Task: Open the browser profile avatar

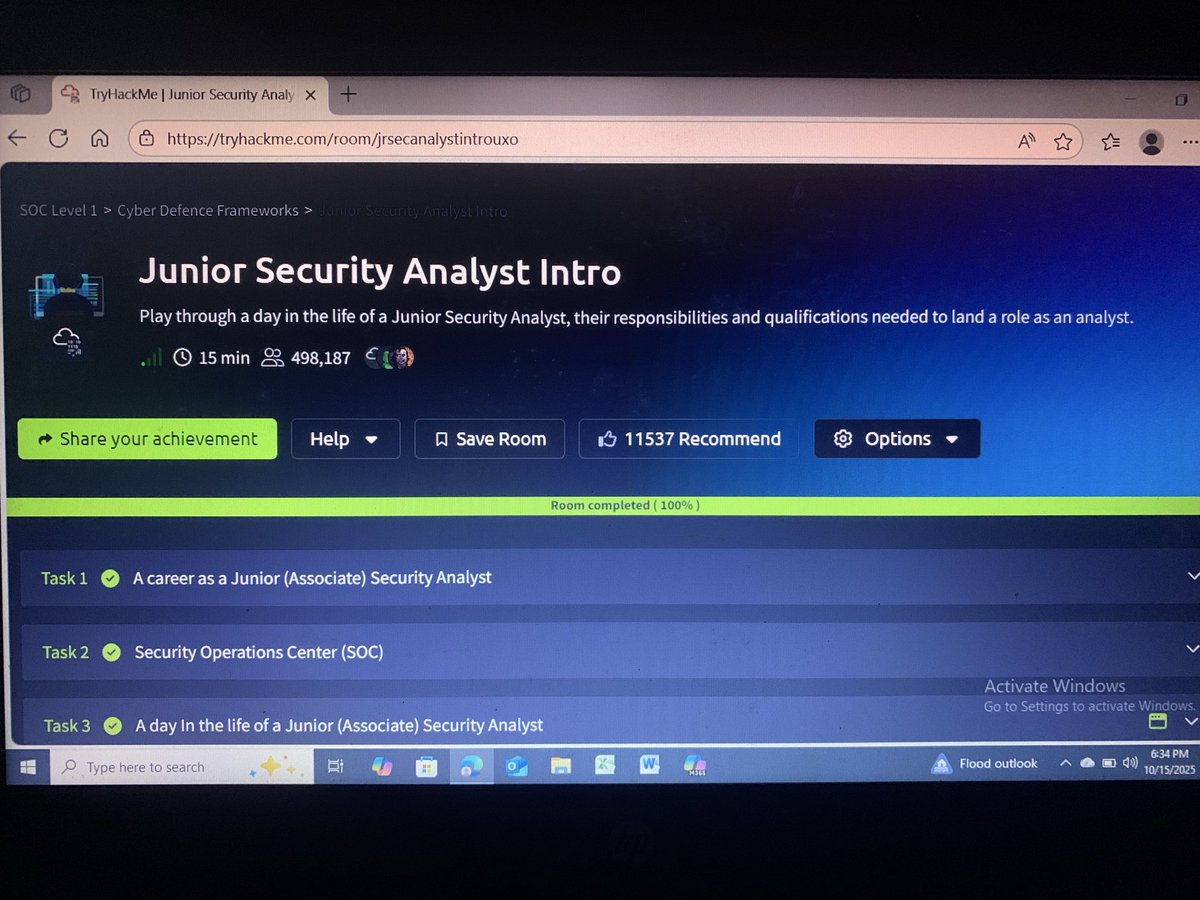Action: (1152, 142)
